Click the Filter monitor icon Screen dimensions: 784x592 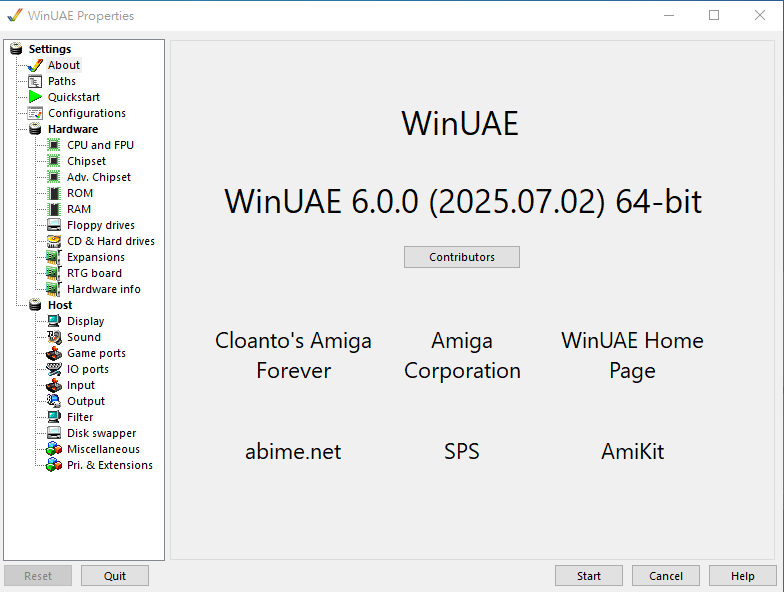[x=54, y=417]
